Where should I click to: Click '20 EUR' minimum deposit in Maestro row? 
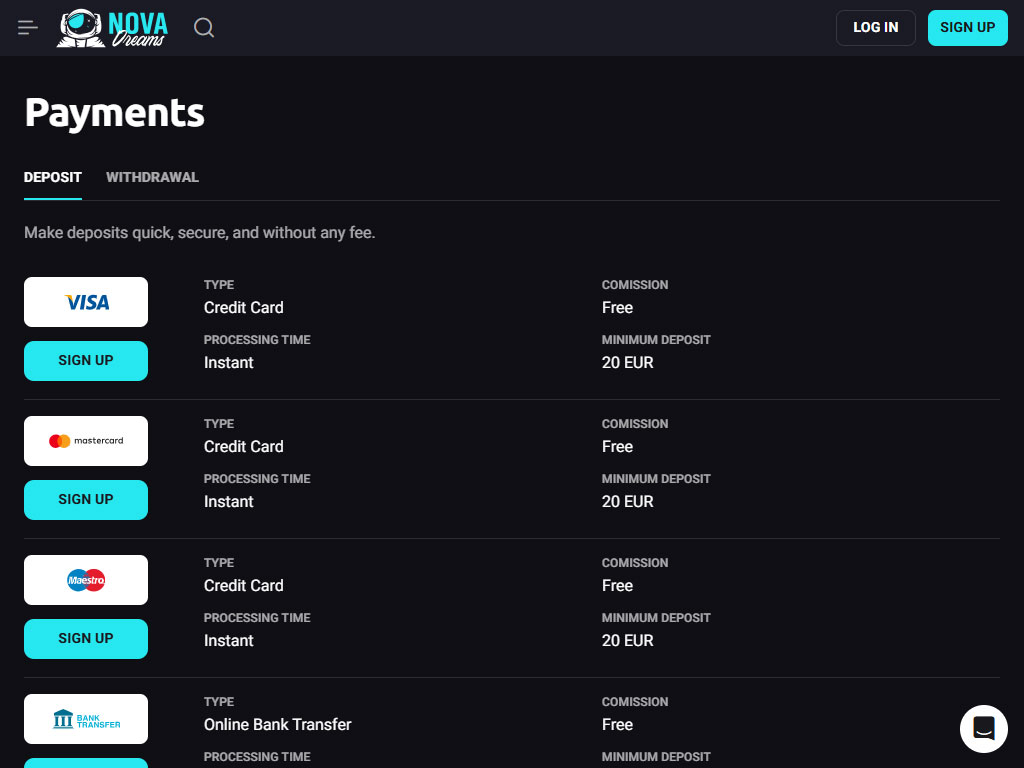coord(628,641)
